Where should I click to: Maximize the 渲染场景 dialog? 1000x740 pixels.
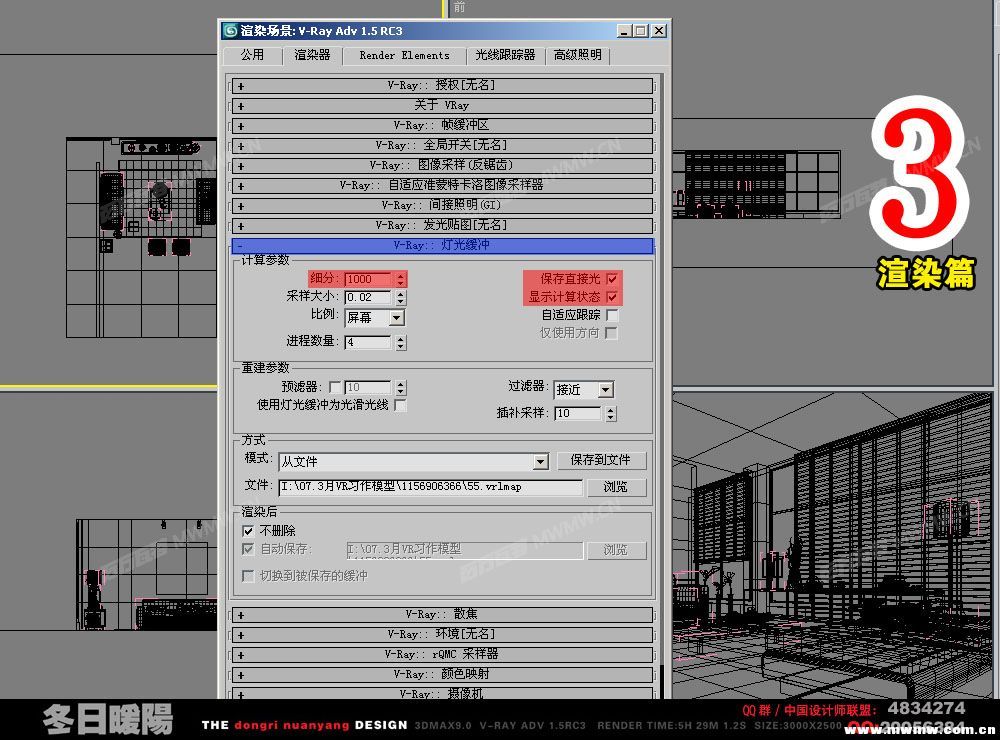click(x=640, y=31)
